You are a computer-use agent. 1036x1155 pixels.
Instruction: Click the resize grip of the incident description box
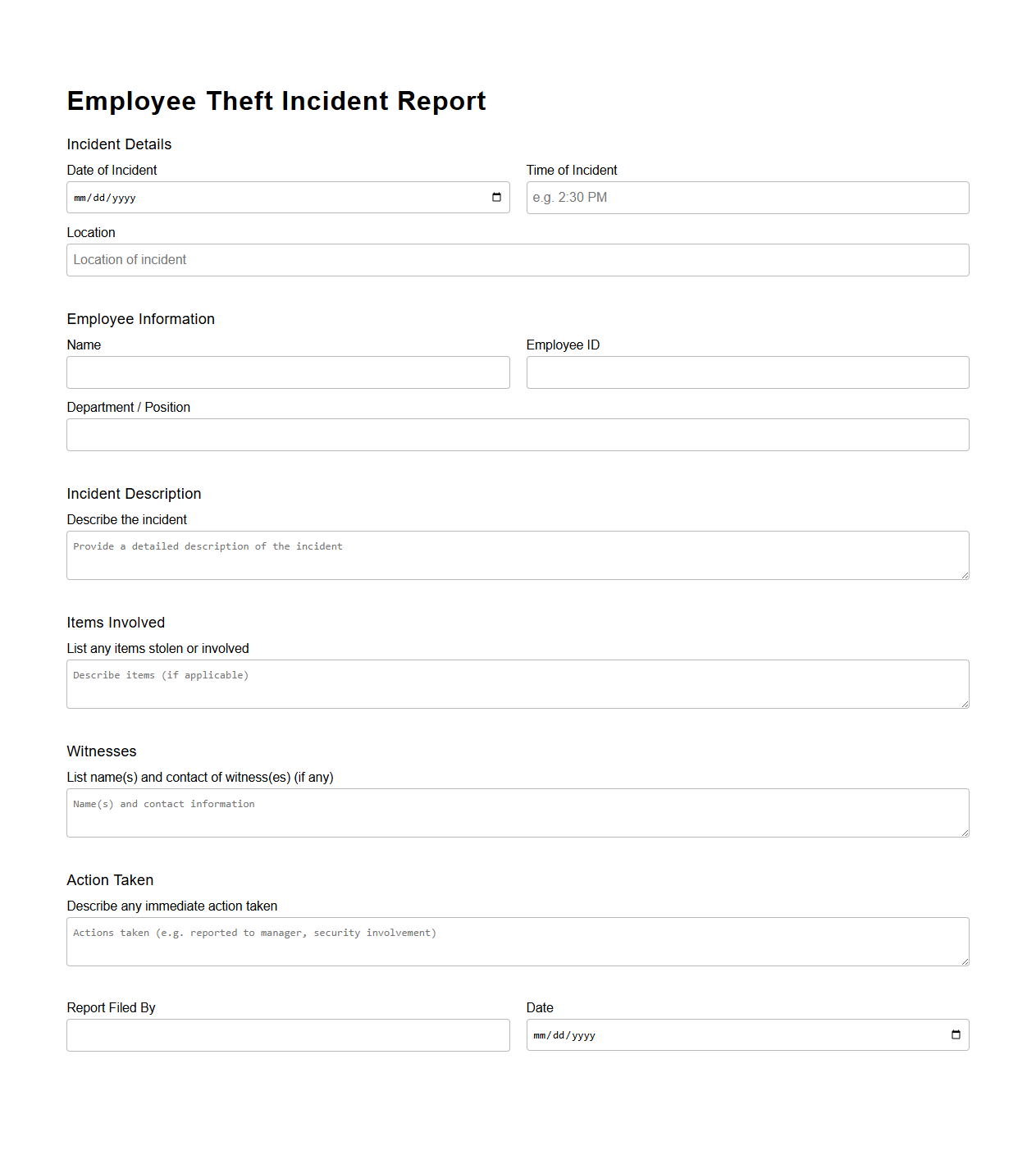click(x=965, y=576)
